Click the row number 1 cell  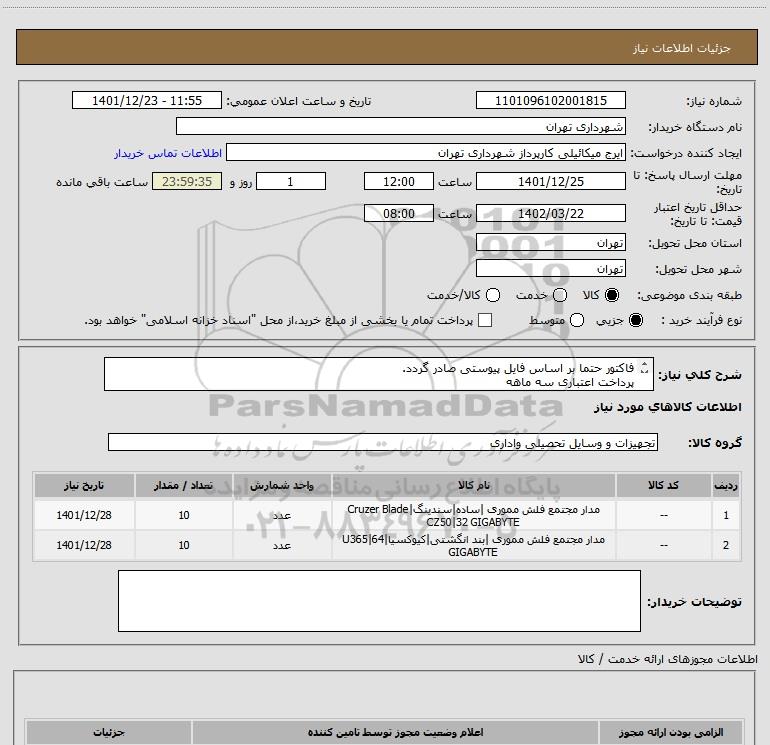pos(726,516)
